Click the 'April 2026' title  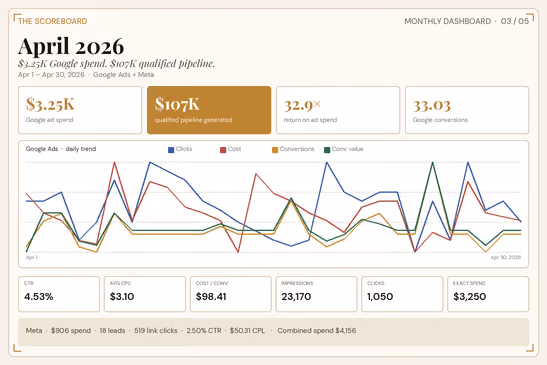(71, 46)
